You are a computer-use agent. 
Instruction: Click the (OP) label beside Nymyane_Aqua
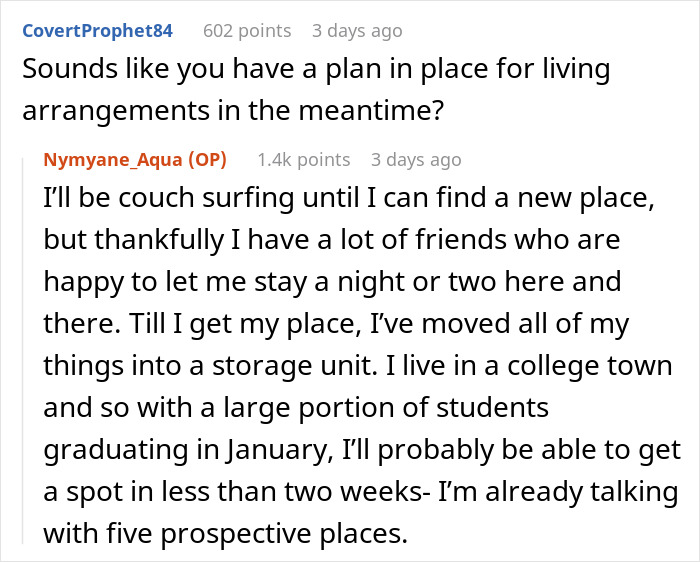(209, 159)
